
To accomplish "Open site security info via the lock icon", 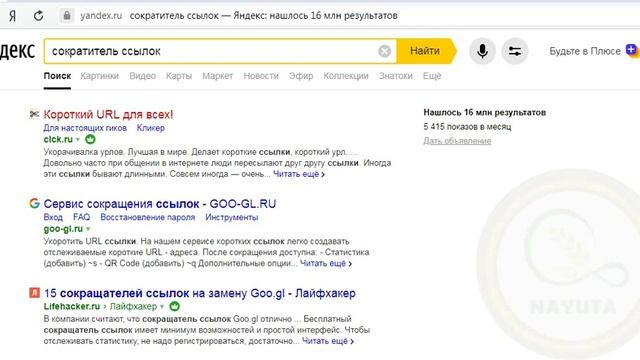I will 67,16.
